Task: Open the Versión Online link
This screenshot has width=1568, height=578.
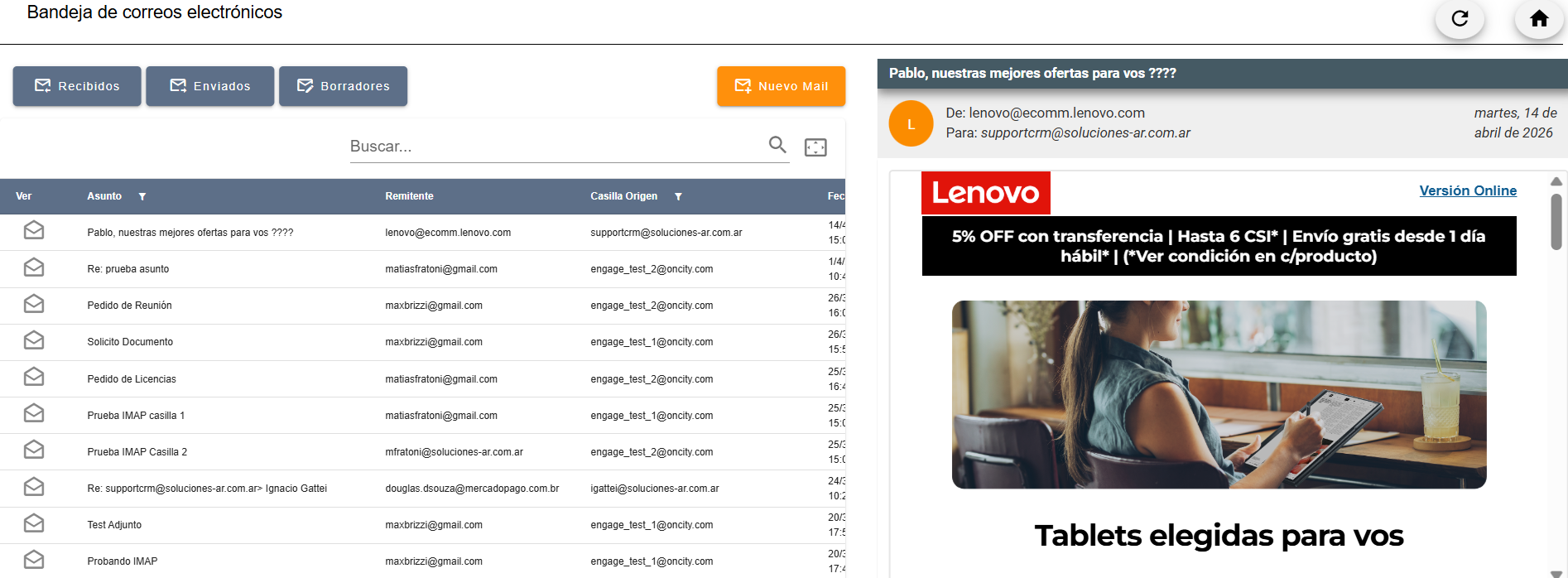Action: (1468, 190)
